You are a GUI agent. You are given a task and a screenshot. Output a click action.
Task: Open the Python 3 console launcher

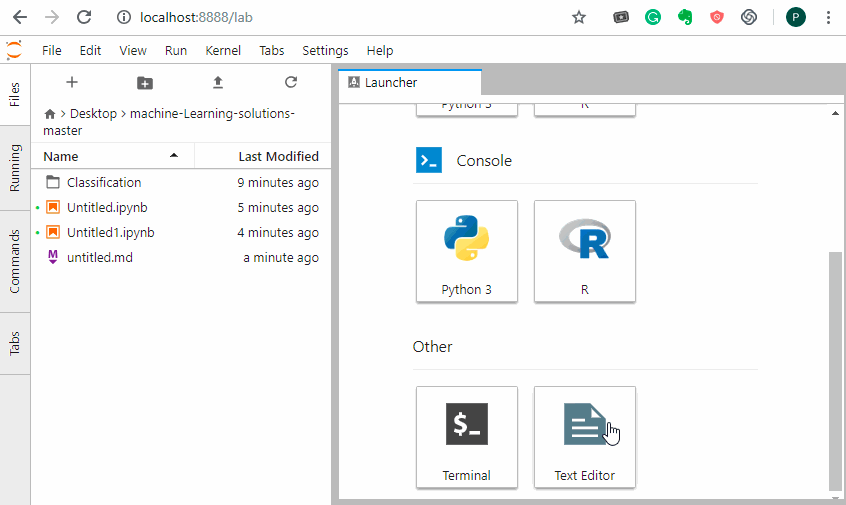click(467, 251)
